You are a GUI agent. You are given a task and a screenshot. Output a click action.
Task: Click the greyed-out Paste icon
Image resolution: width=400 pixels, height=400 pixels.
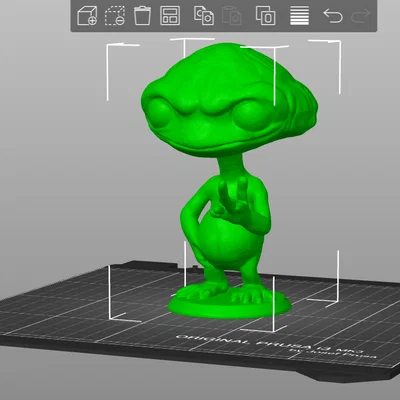231,15
